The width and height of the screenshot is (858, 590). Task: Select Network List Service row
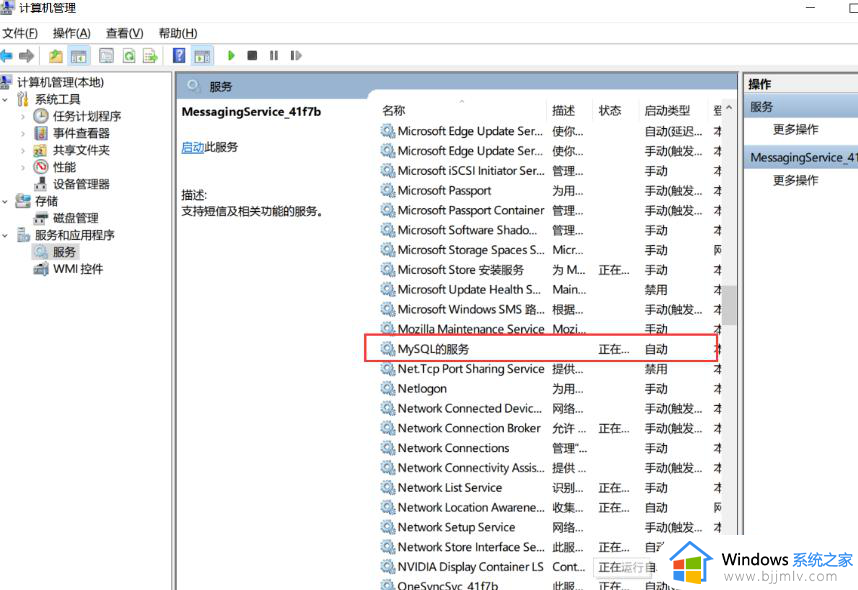click(x=550, y=488)
